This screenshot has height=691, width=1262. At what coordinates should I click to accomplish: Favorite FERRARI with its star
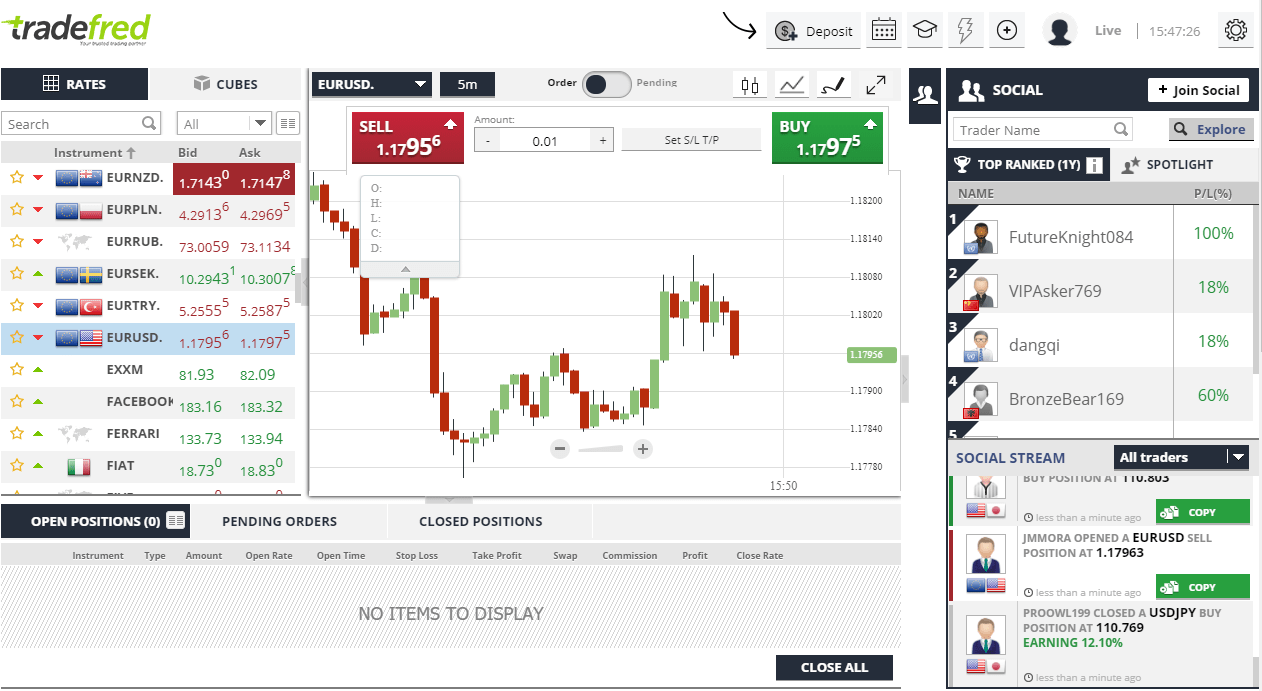[16, 434]
